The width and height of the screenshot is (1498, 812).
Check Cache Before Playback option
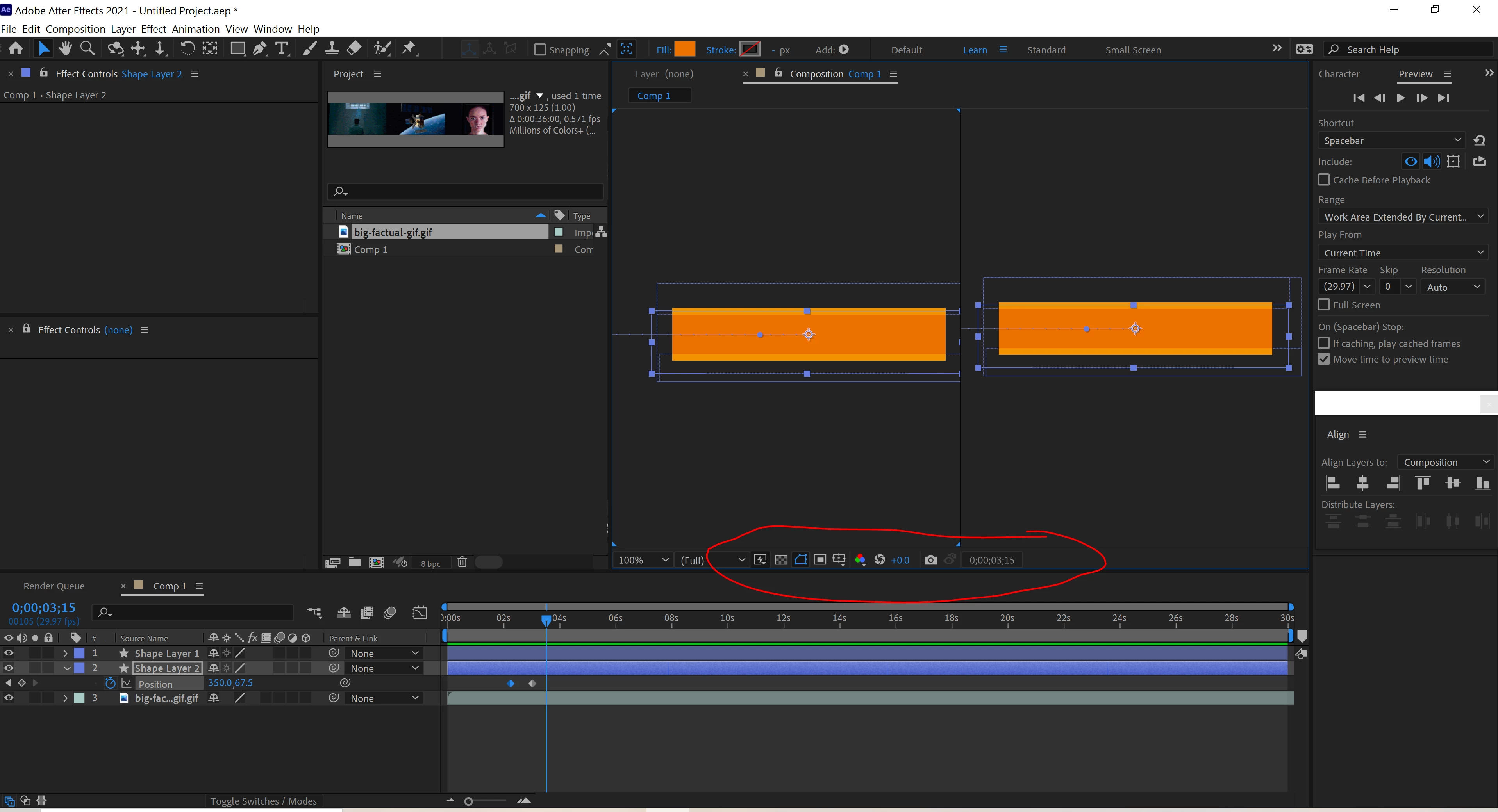1324,180
